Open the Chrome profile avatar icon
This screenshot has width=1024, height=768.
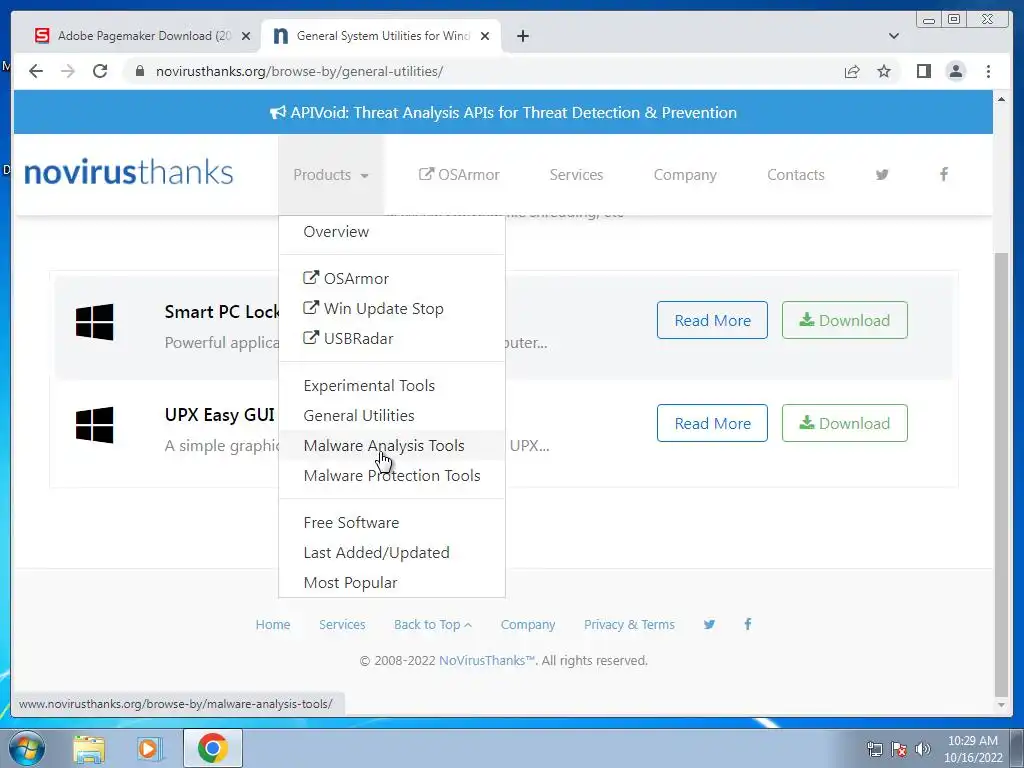pyautogui.click(x=955, y=71)
